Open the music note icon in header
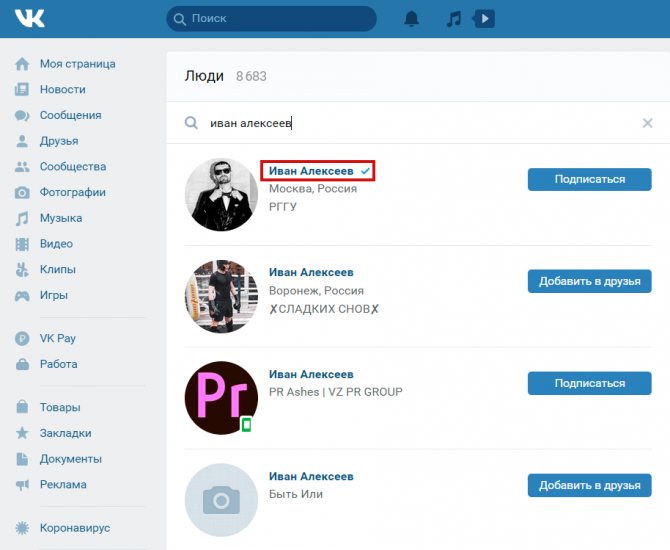 pos(453,19)
